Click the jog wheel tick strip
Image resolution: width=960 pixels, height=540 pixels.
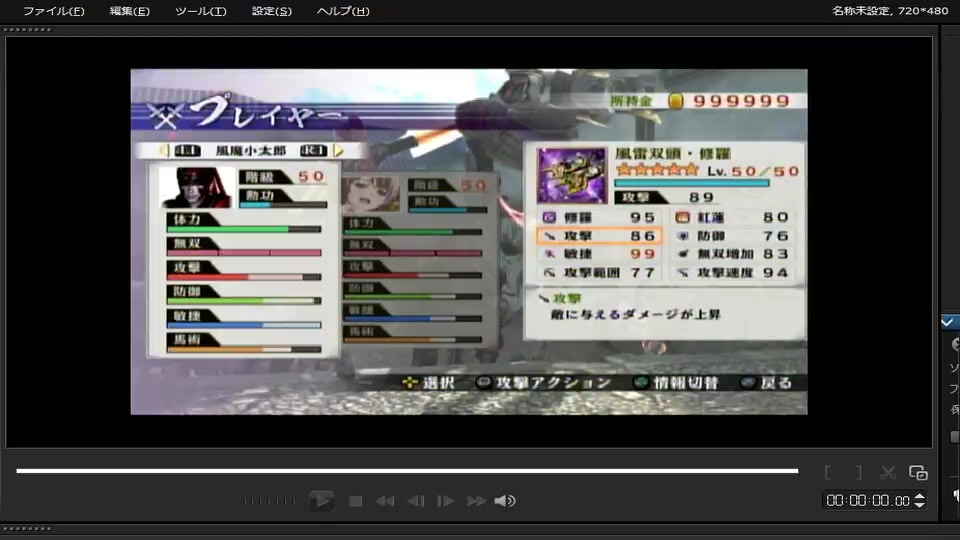tap(269, 501)
